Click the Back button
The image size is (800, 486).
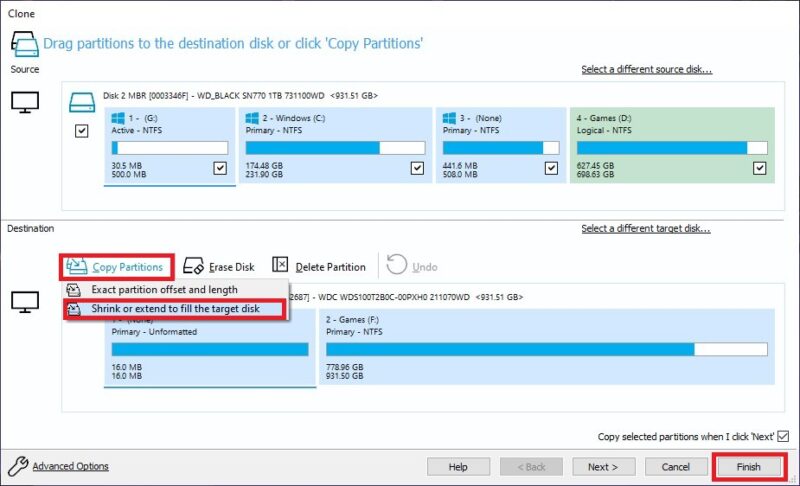click(x=531, y=467)
